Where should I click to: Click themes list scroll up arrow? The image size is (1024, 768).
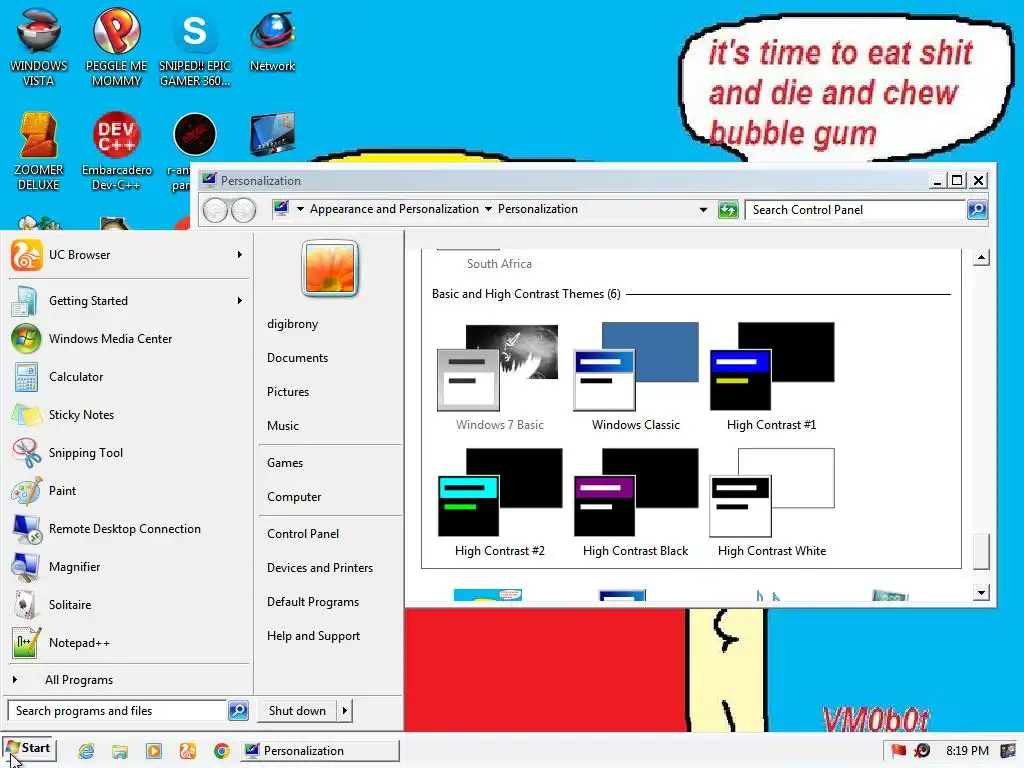981,257
